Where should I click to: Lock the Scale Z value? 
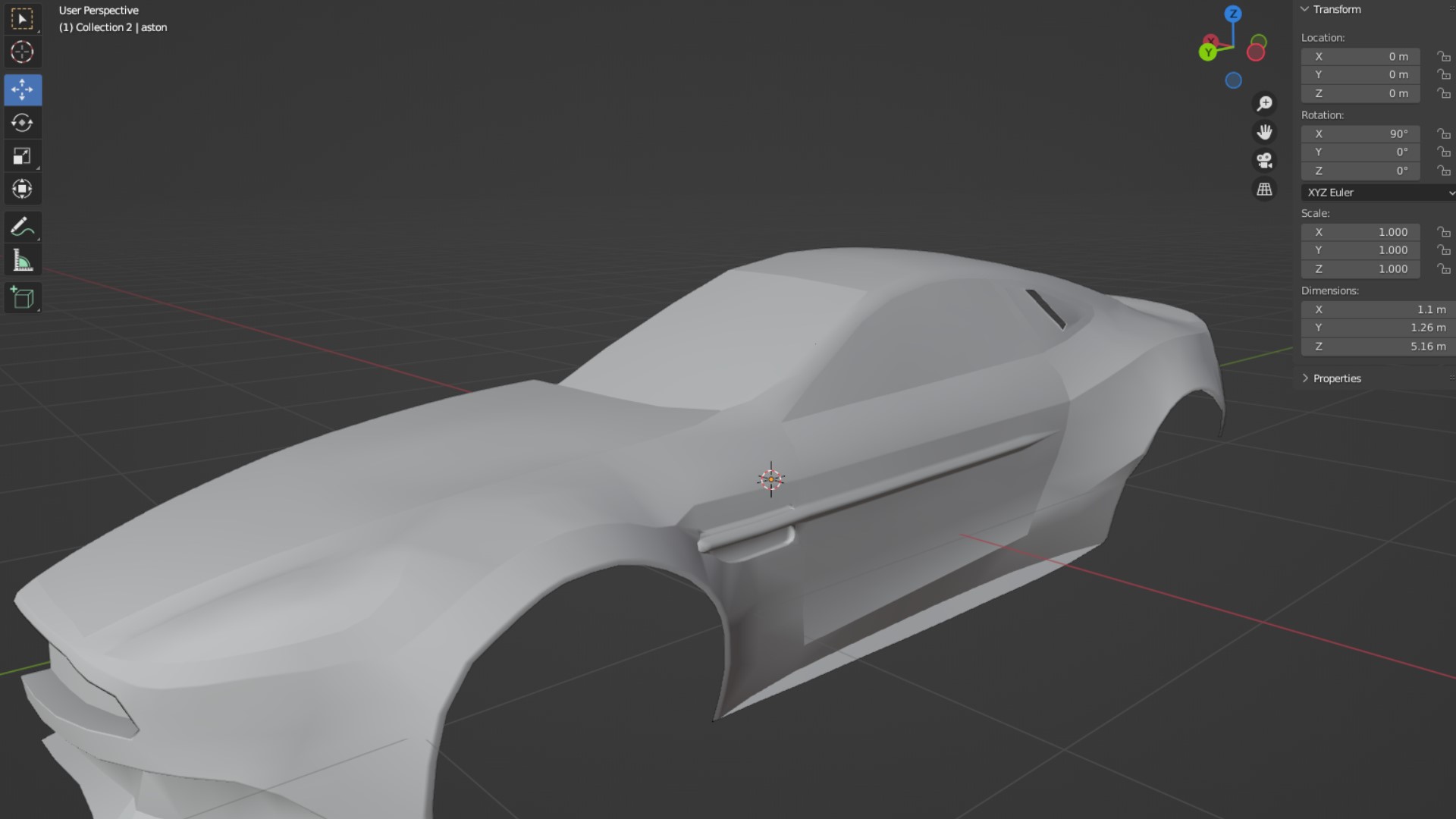(x=1443, y=269)
